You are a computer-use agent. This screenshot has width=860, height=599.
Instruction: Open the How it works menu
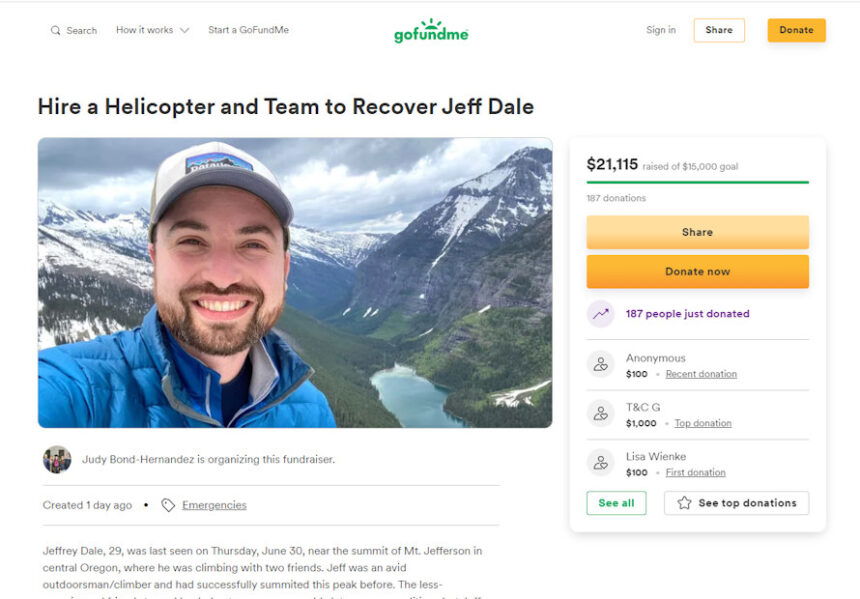point(152,30)
